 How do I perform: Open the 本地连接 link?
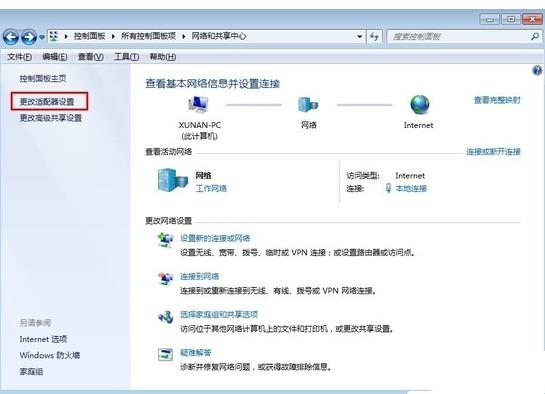click(411, 188)
